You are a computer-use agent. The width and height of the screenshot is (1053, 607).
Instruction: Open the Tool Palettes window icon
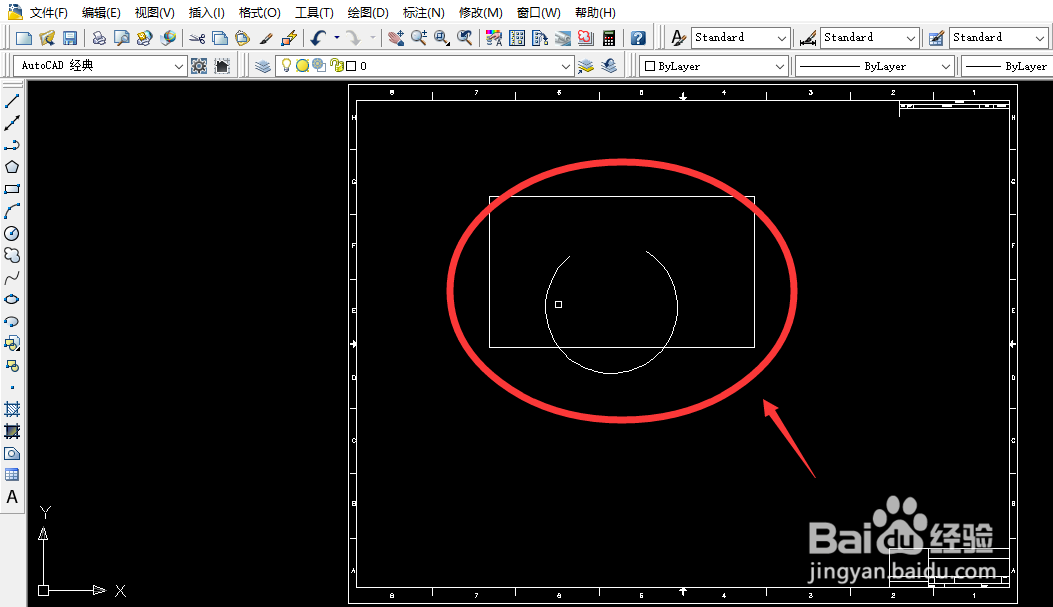[x=540, y=38]
